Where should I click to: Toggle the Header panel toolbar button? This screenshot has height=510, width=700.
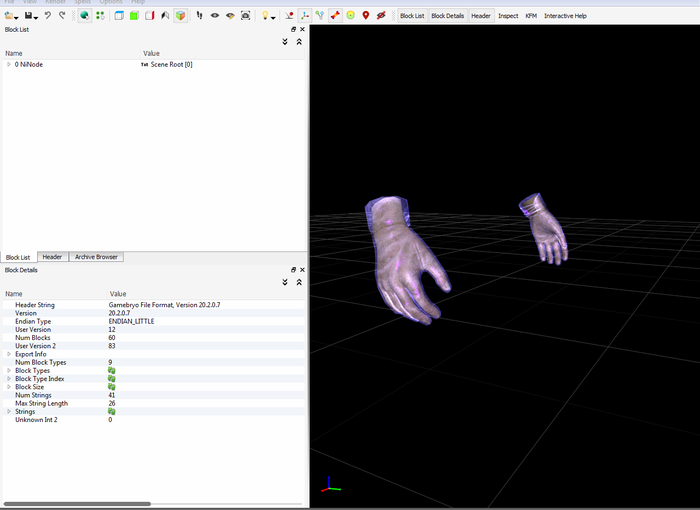pyautogui.click(x=481, y=16)
